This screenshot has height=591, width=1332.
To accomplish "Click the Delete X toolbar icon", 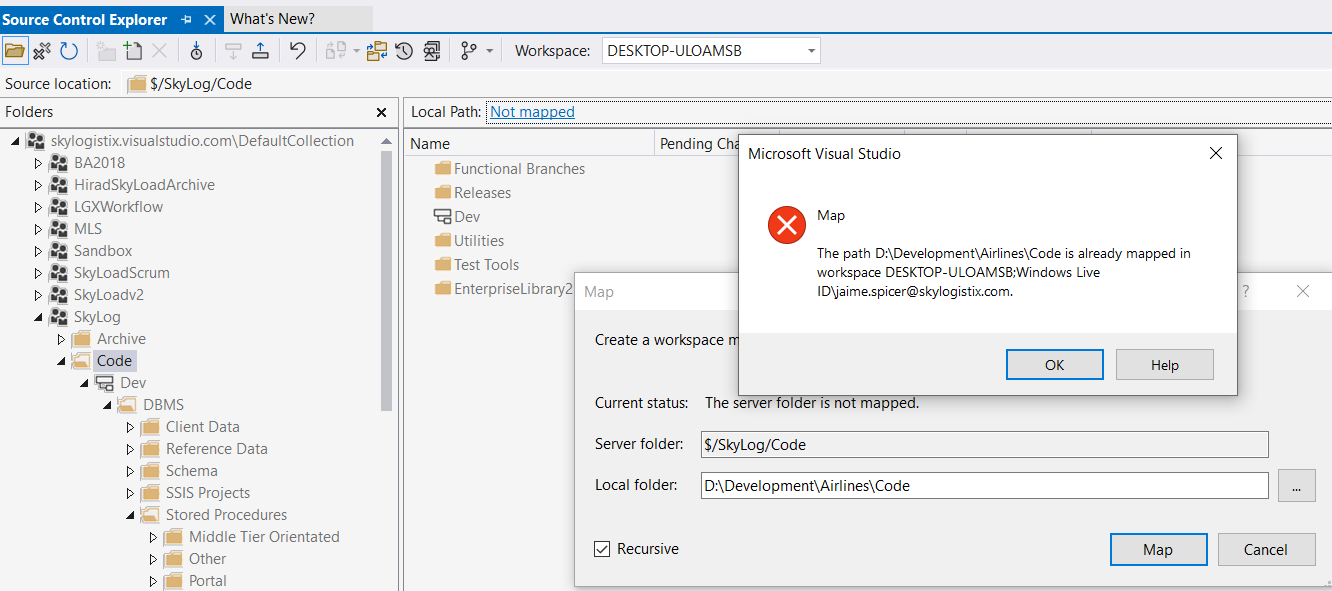I will 160,51.
